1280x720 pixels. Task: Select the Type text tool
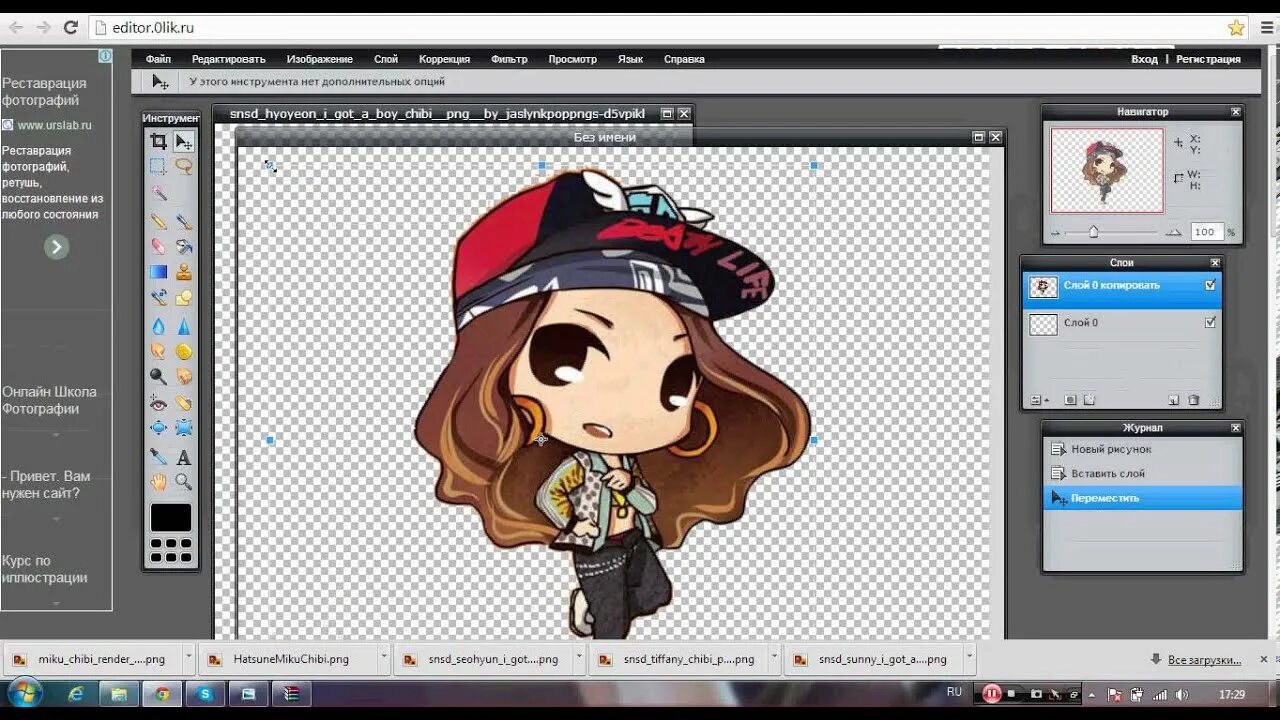coord(184,457)
